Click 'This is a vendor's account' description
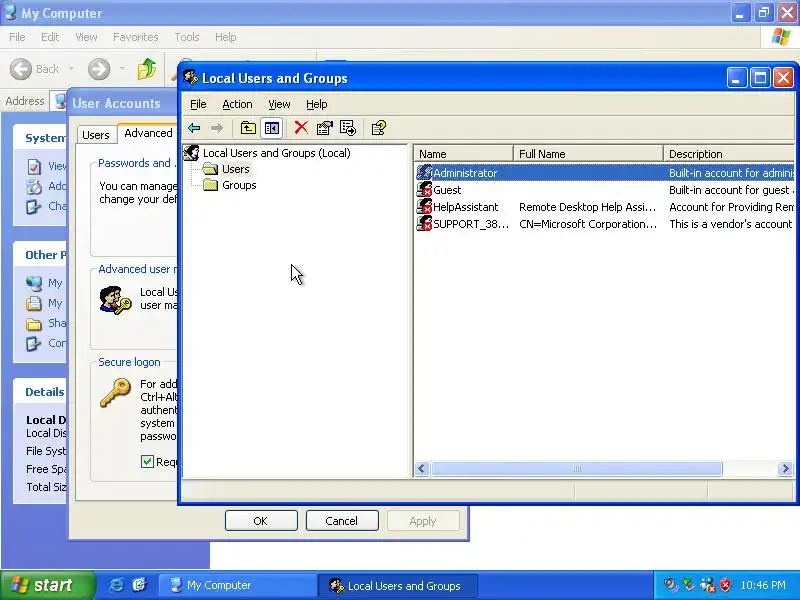The height and width of the screenshot is (600, 800). pyautogui.click(x=731, y=224)
